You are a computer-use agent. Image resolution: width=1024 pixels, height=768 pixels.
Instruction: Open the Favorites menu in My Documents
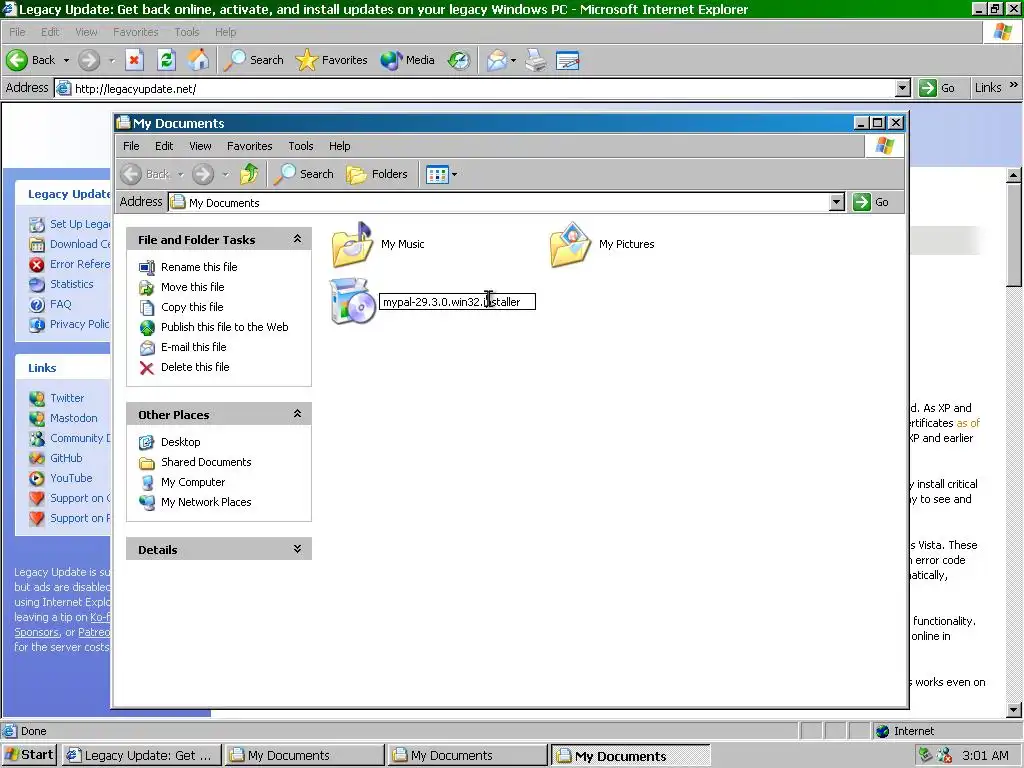249,146
